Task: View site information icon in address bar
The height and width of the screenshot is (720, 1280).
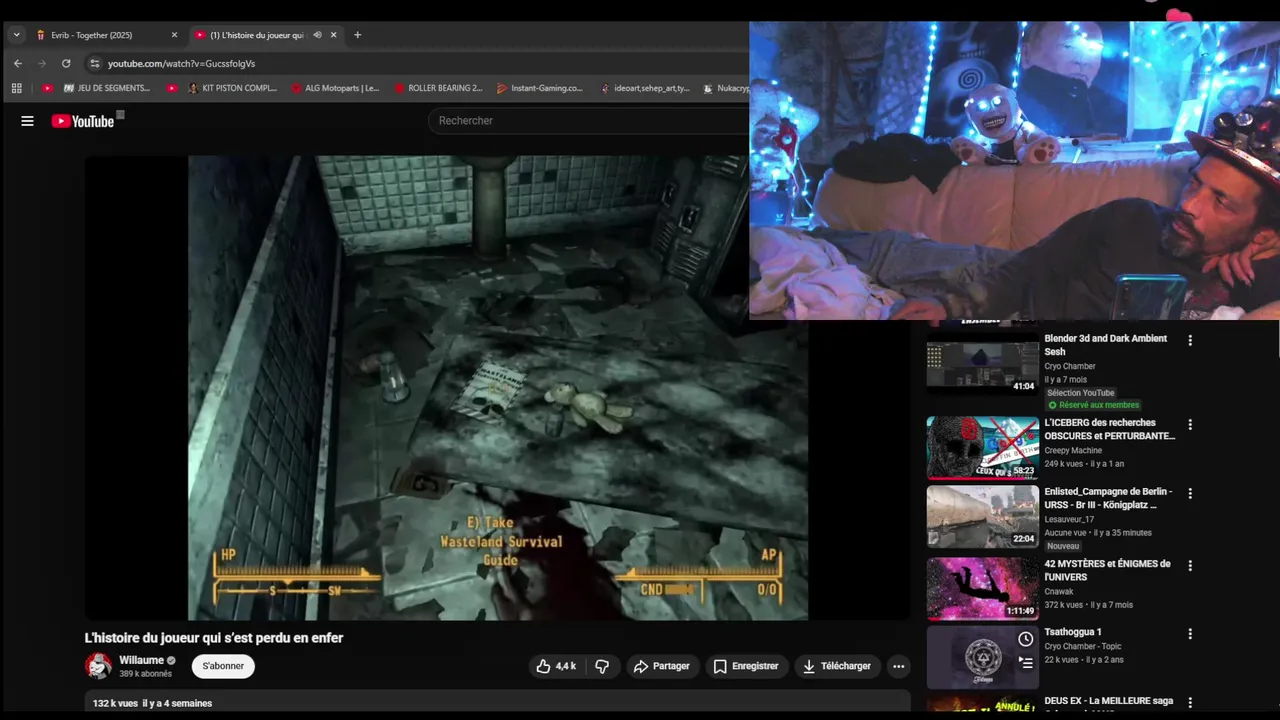Action: [x=95, y=63]
